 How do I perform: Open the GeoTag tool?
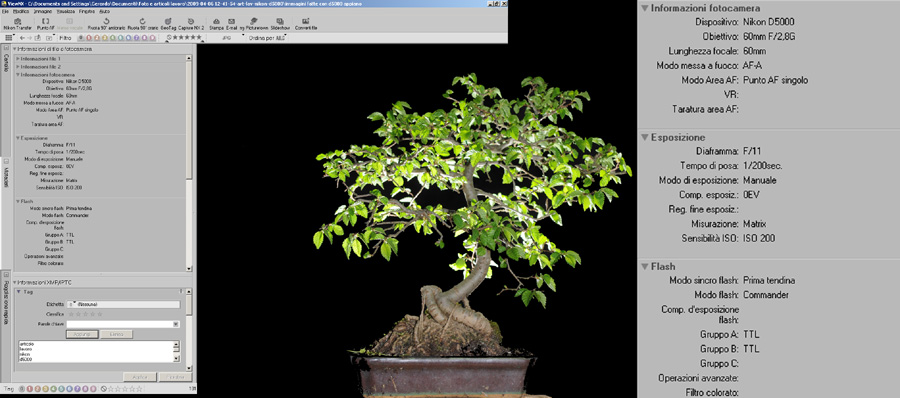(x=169, y=24)
